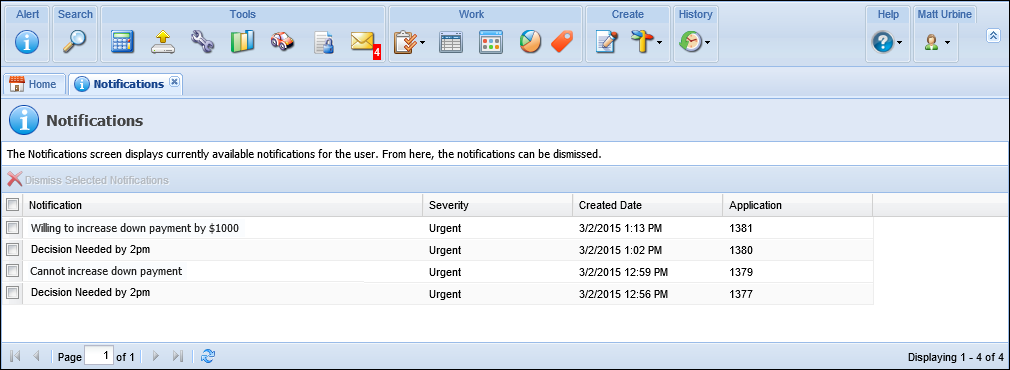
Task: Click the magnifying glass Search icon
Action: coord(75,42)
